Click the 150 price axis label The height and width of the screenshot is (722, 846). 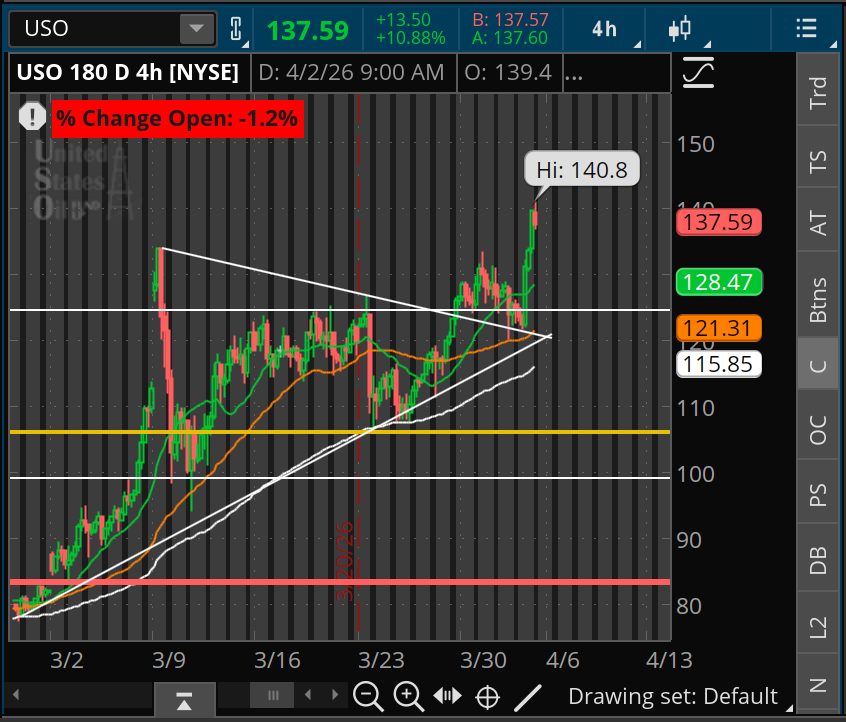[x=696, y=145]
